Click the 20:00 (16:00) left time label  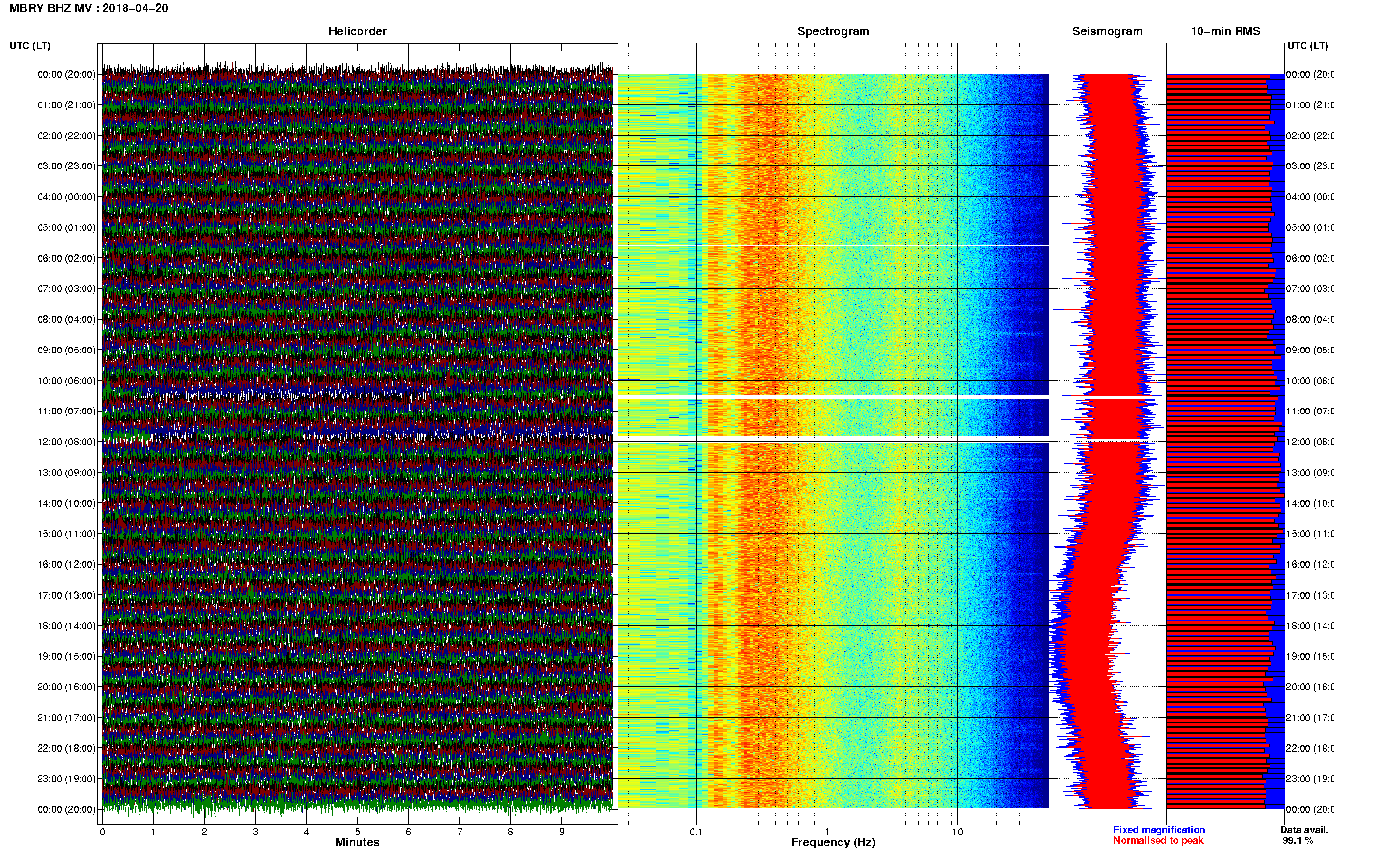(x=66, y=687)
